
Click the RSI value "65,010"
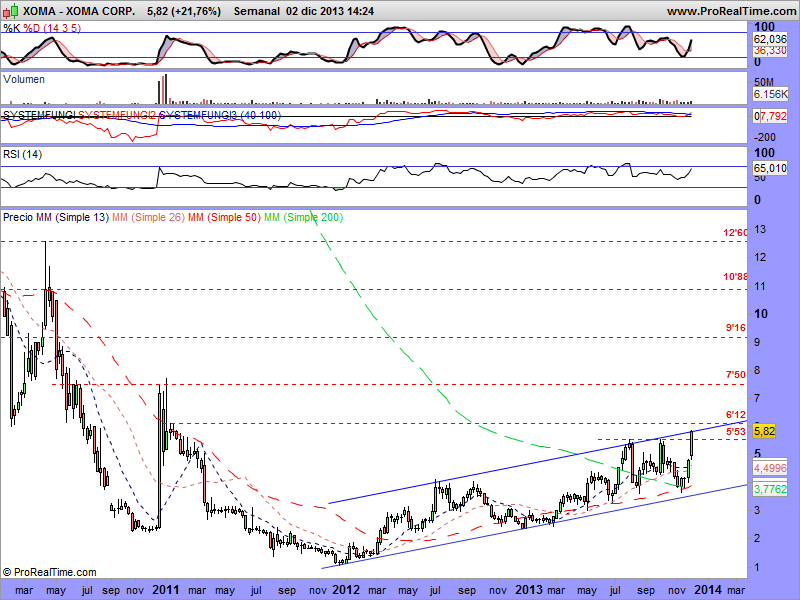[x=770, y=168]
